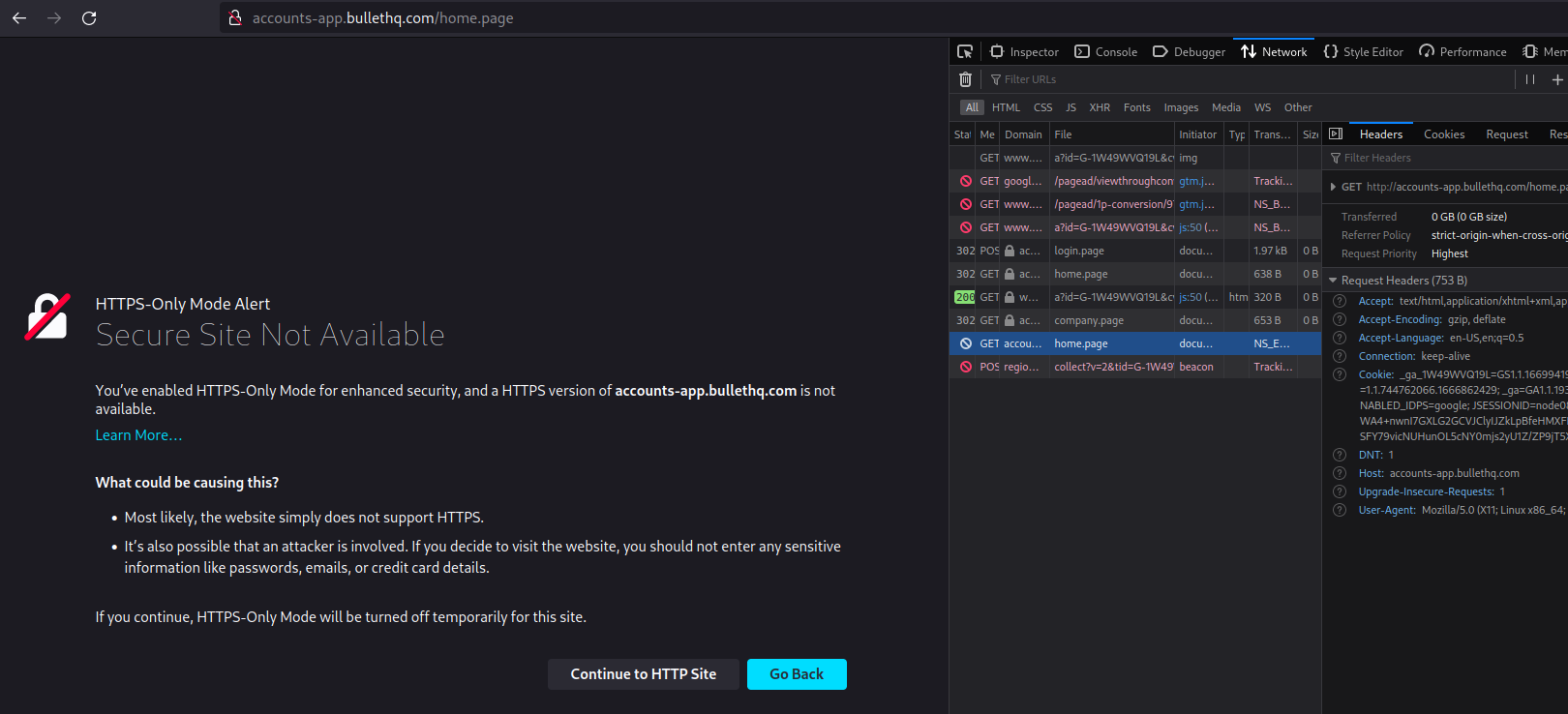Reload the page with the refresh icon

[89, 17]
